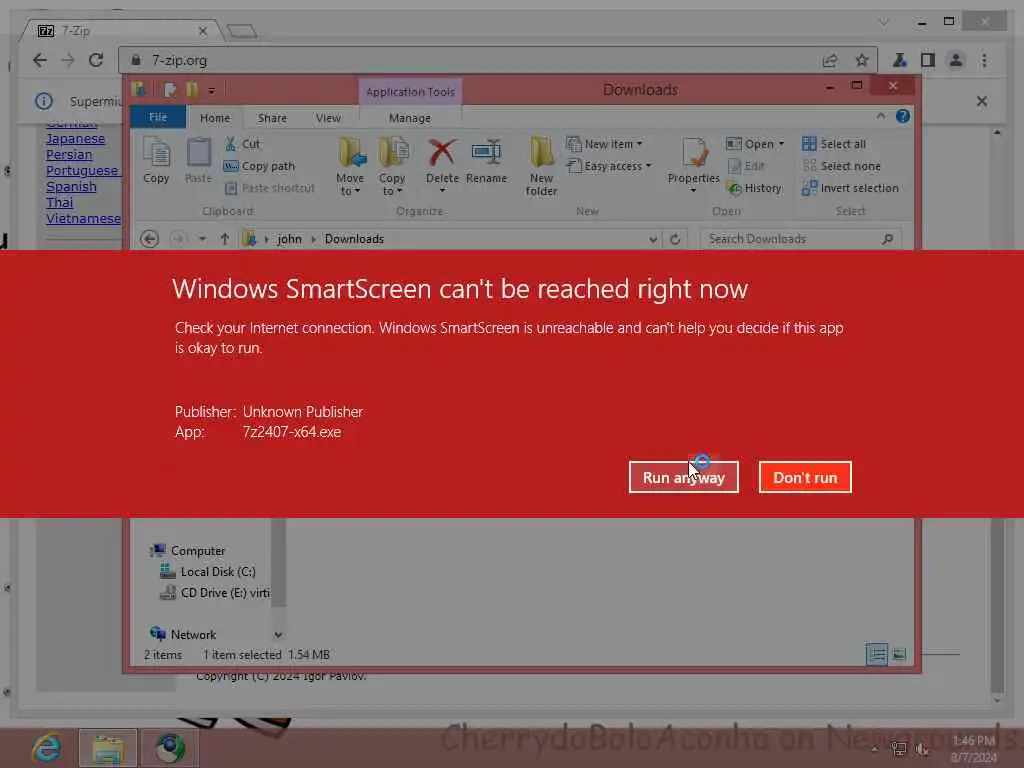This screenshot has height=768, width=1024.
Task: Switch to details view layout icon
Action: [876, 654]
